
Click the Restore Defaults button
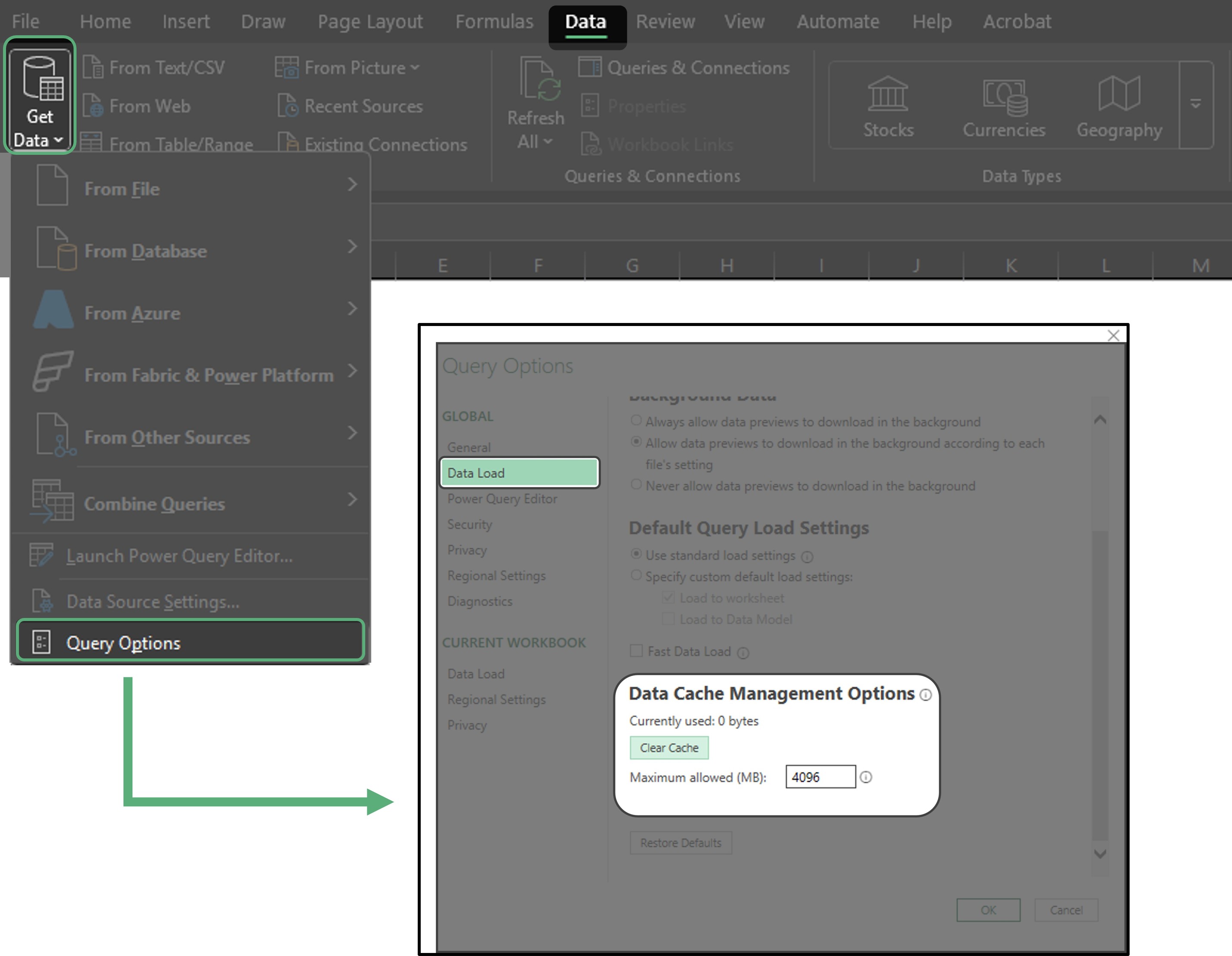(680, 842)
